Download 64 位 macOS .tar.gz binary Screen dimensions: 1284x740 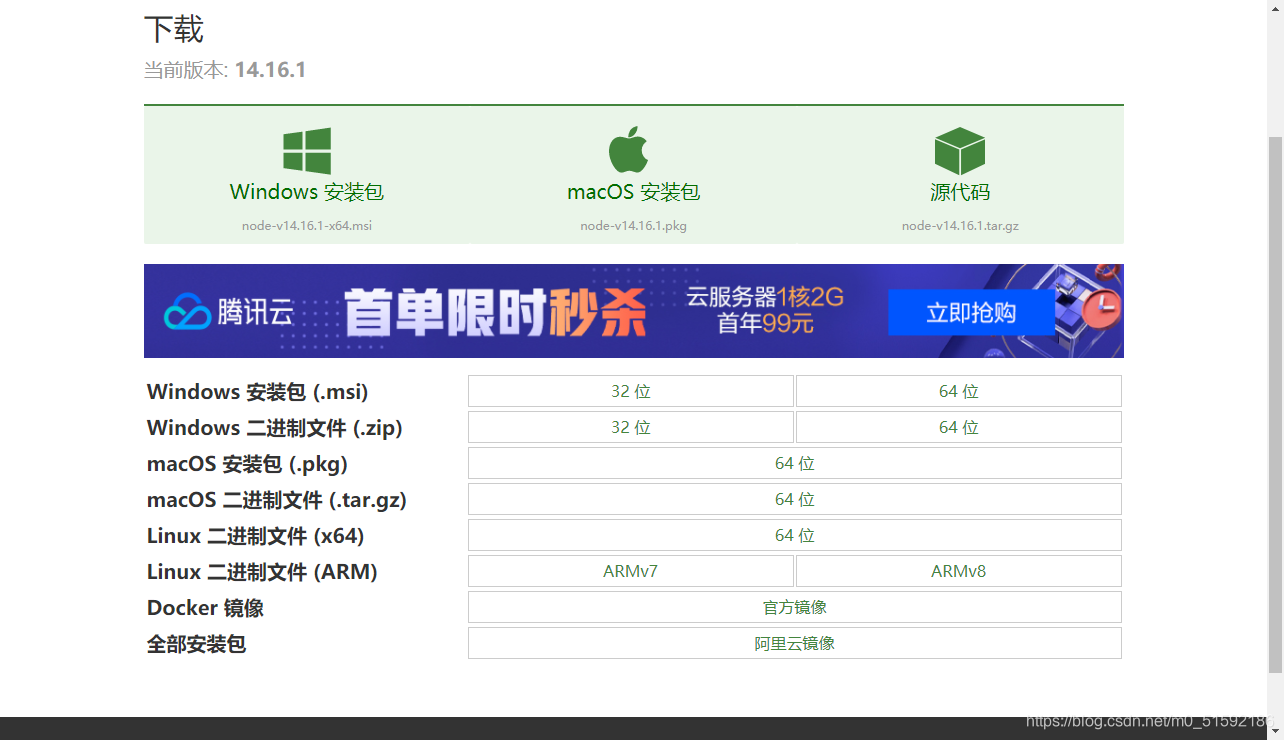pyautogui.click(x=795, y=499)
